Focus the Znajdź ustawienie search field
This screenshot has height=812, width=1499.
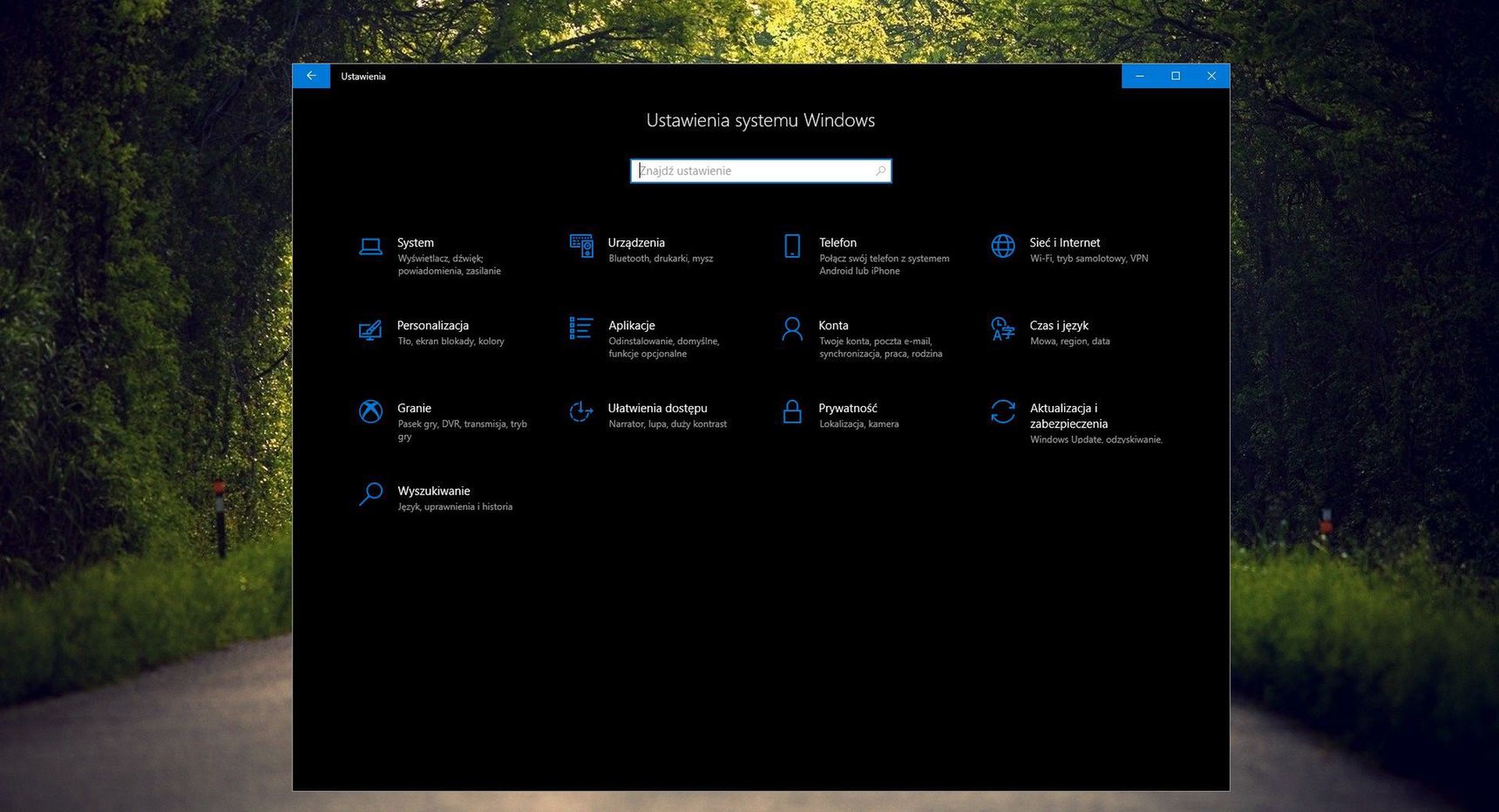[x=761, y=171]
